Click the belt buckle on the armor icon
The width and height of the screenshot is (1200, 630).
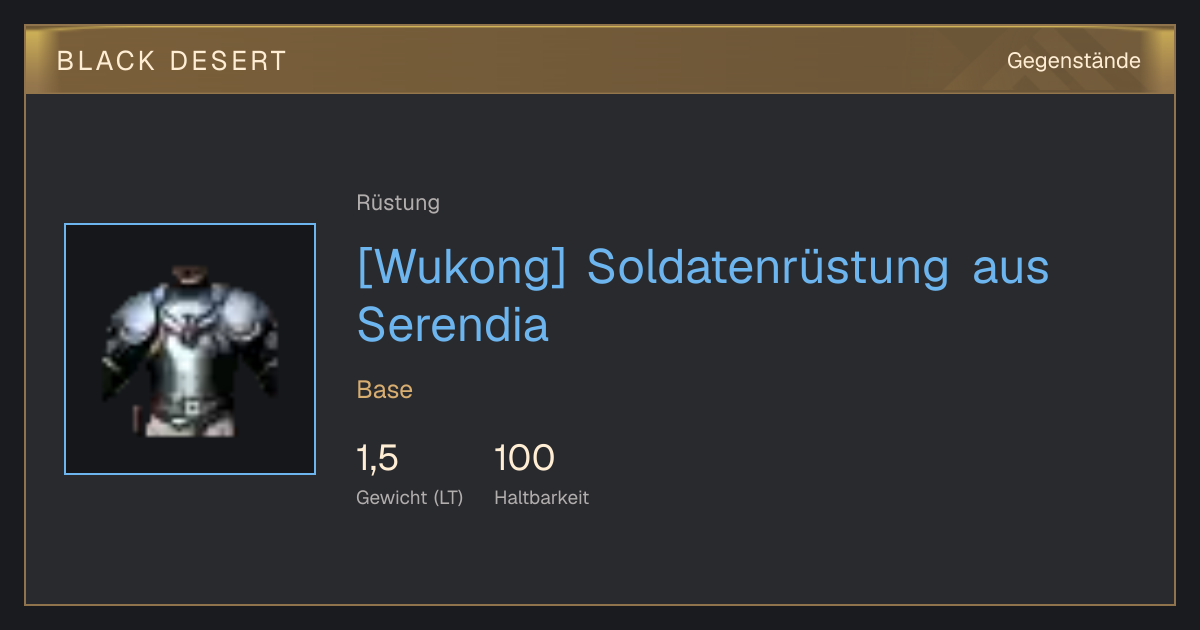tap(190, 406)
